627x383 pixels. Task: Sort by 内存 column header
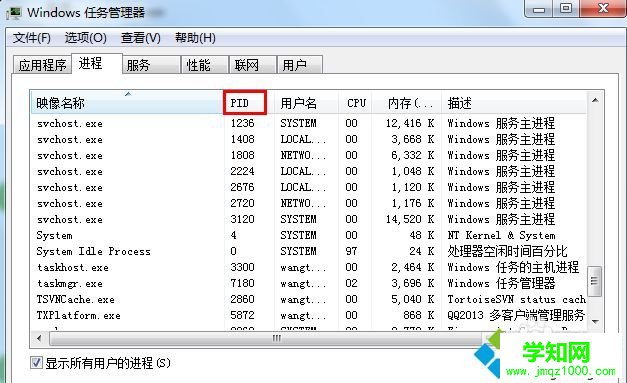click(407, 103)
